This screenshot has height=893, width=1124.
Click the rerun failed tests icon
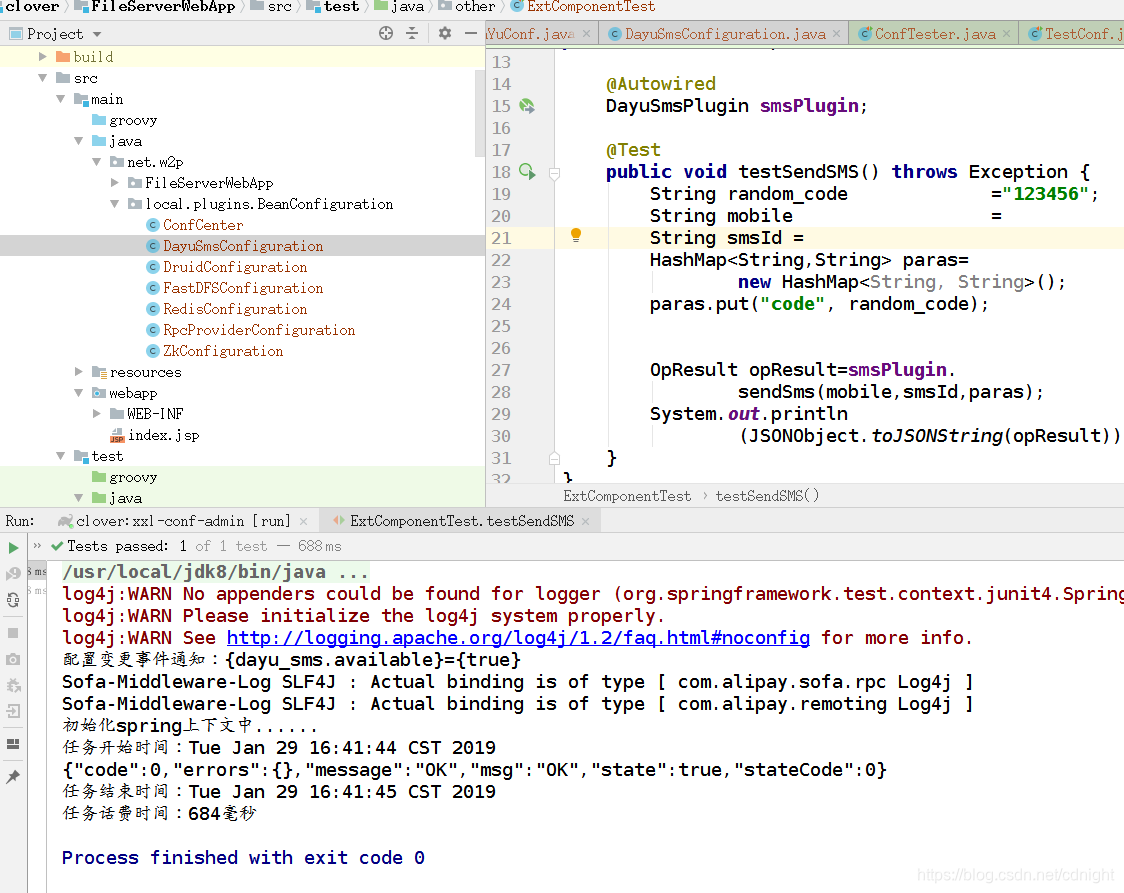(x=13, y=573)
